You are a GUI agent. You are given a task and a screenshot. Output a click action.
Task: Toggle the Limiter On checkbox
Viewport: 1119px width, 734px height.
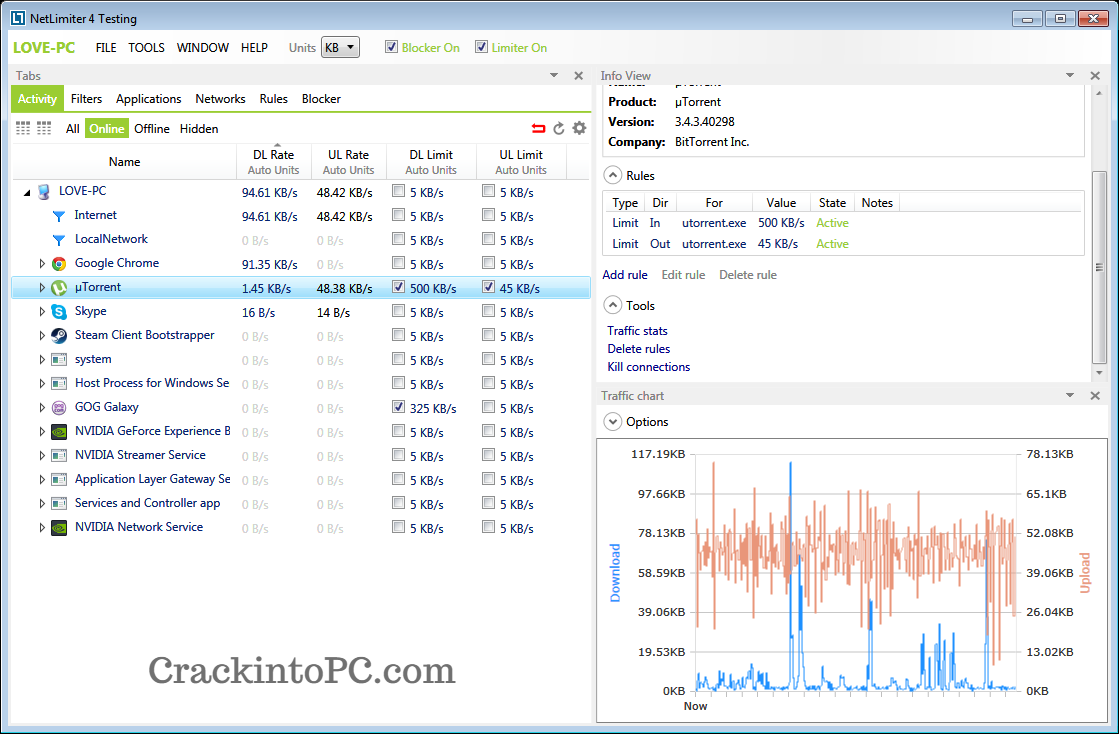481,47
